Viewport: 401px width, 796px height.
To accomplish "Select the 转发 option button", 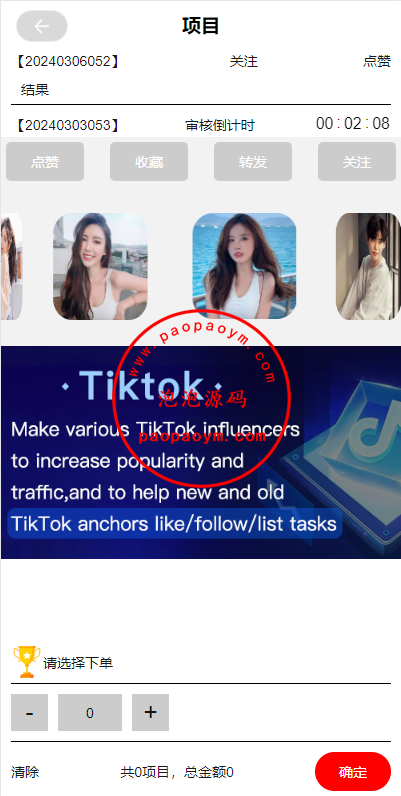I will [x=253, y=161].
